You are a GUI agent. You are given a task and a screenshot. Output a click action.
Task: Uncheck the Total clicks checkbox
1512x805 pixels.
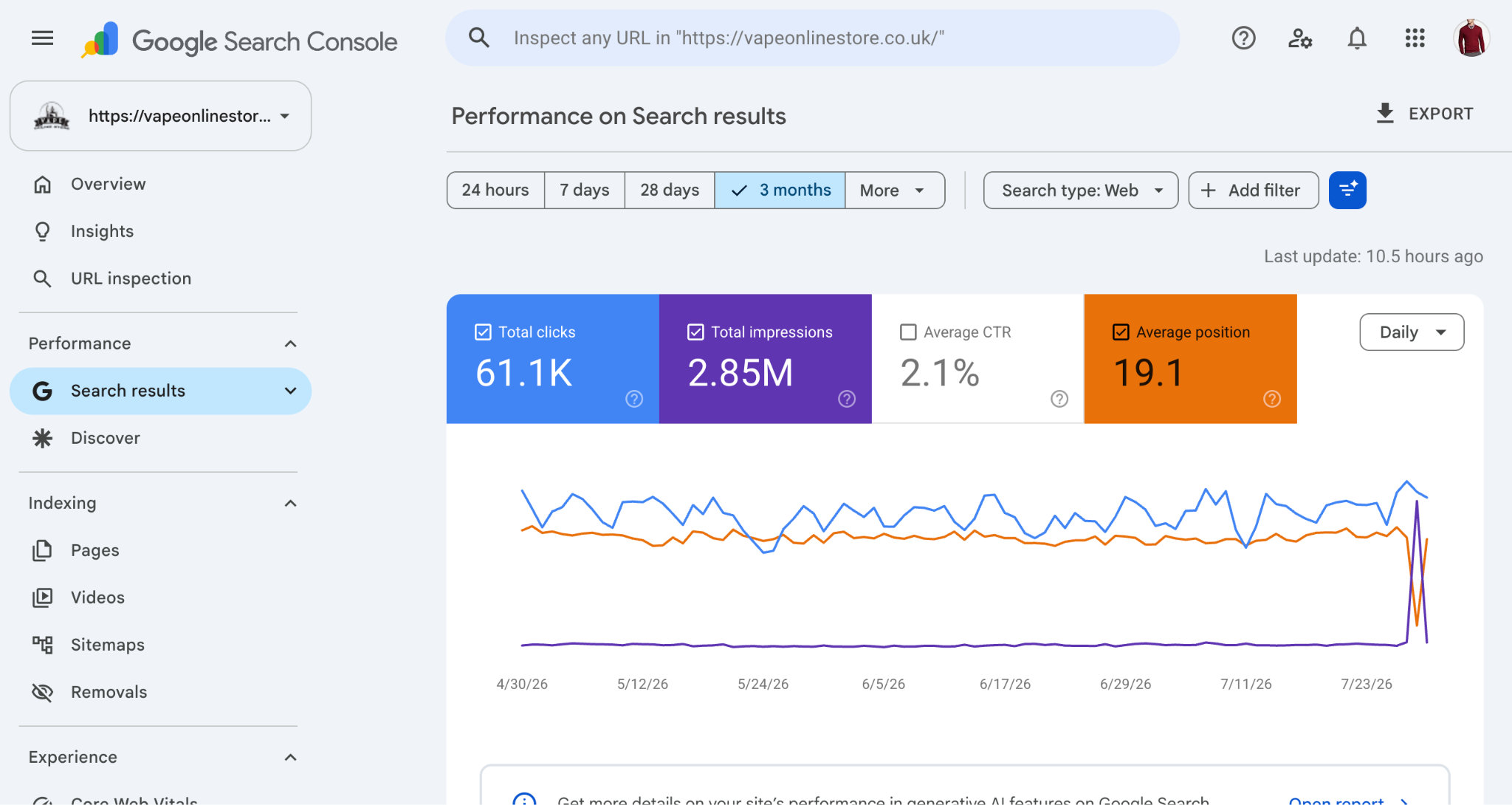click(483, 332)
